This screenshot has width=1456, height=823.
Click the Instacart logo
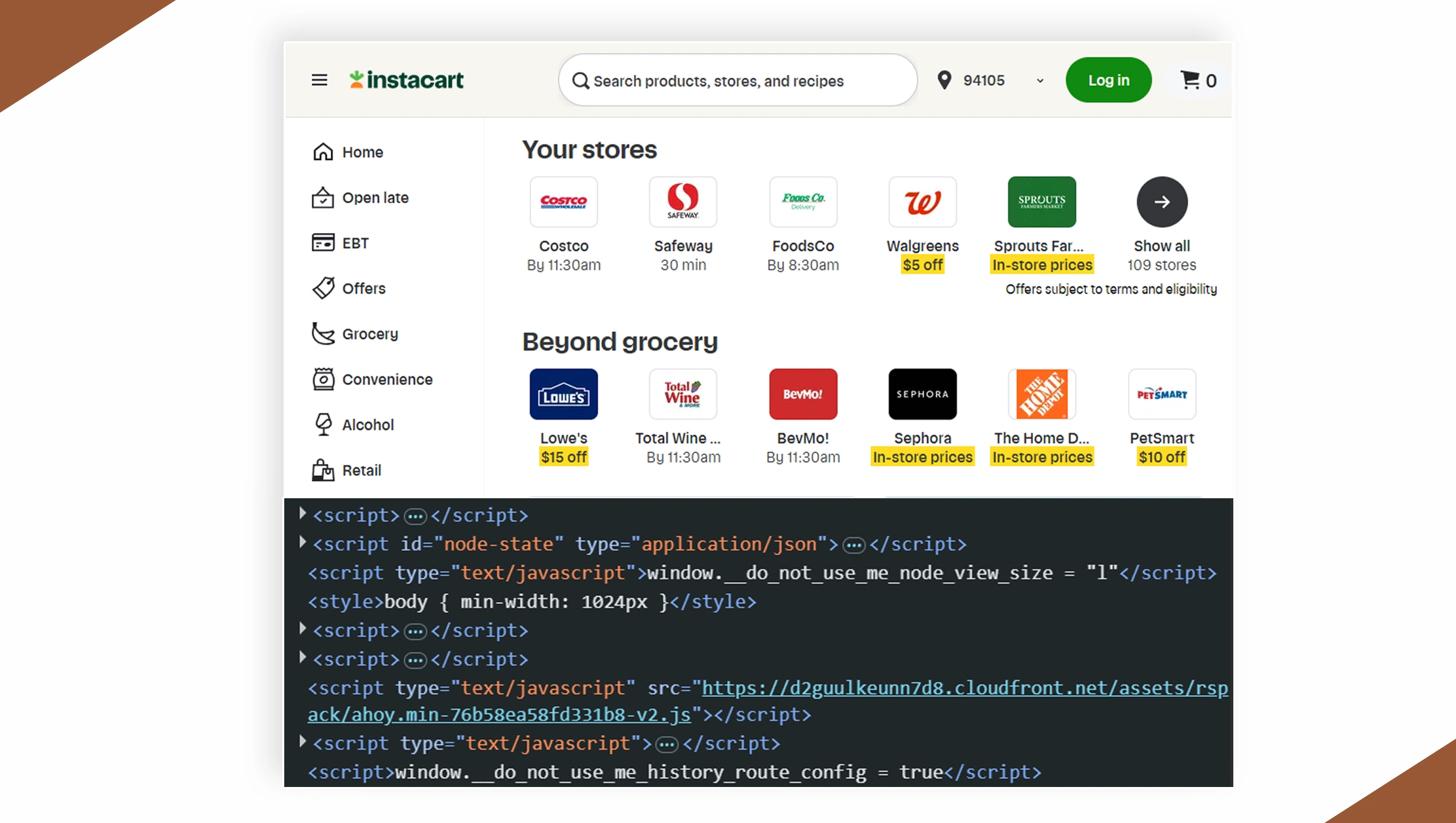click(407, 80)
